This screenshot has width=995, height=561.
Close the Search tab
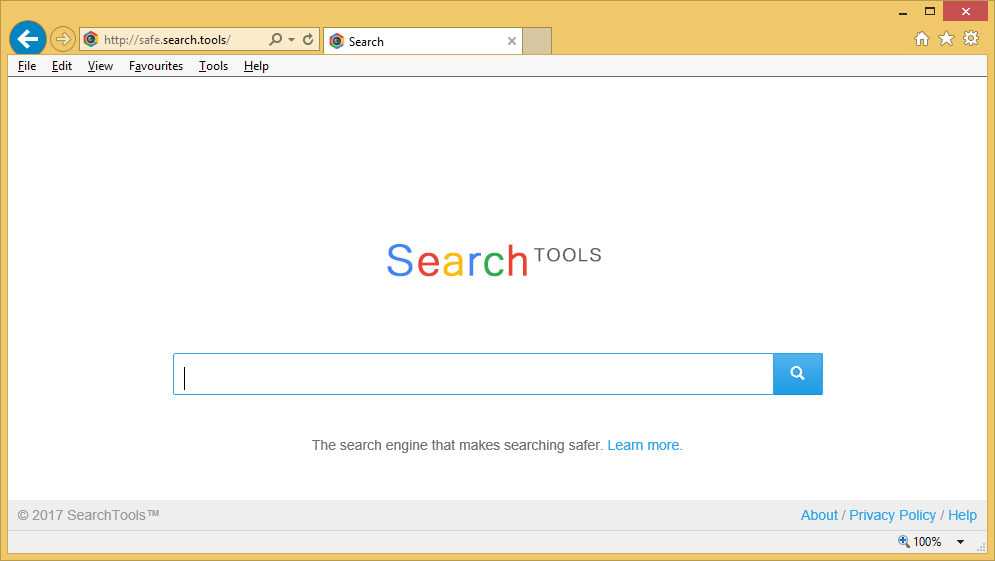point(512,41)
